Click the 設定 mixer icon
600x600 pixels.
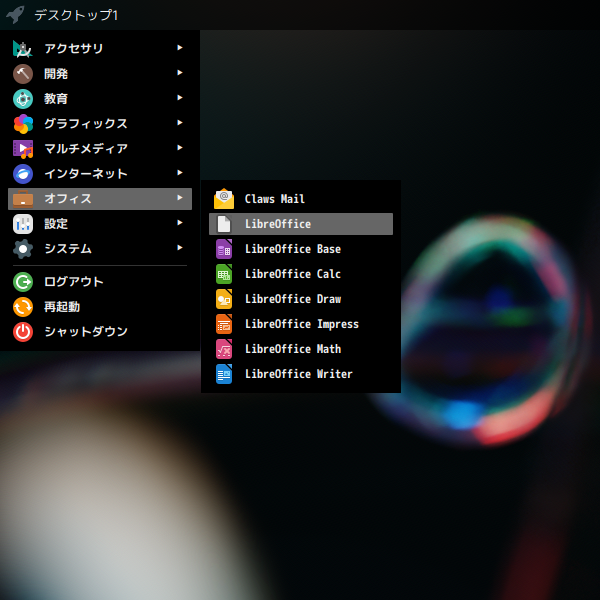pyautogui.click(x=23, y=224)
